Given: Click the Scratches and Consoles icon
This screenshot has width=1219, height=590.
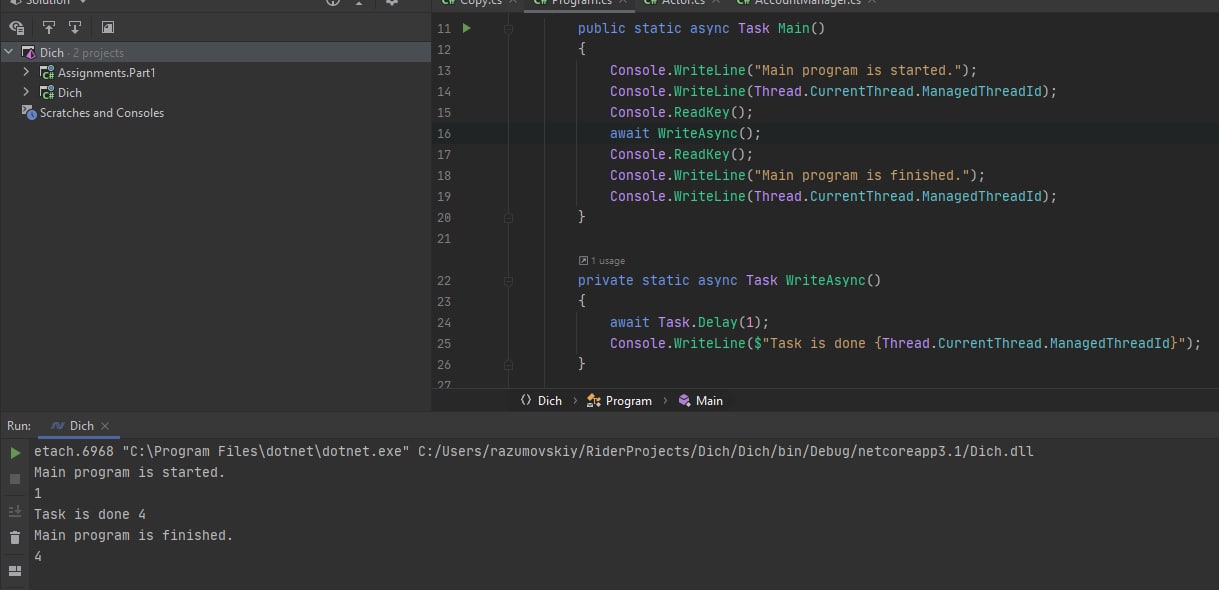Looking at the screenshot, I should tap(29, 113).
